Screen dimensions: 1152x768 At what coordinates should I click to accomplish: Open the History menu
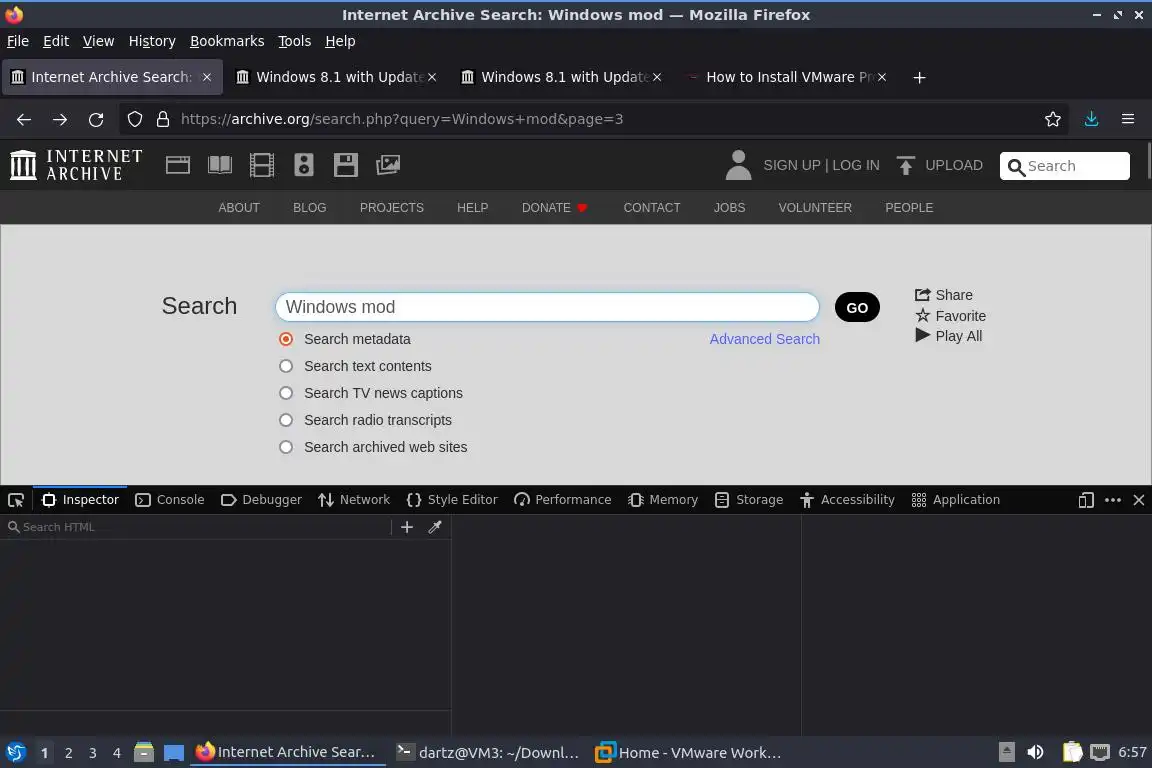coord(152,41)
